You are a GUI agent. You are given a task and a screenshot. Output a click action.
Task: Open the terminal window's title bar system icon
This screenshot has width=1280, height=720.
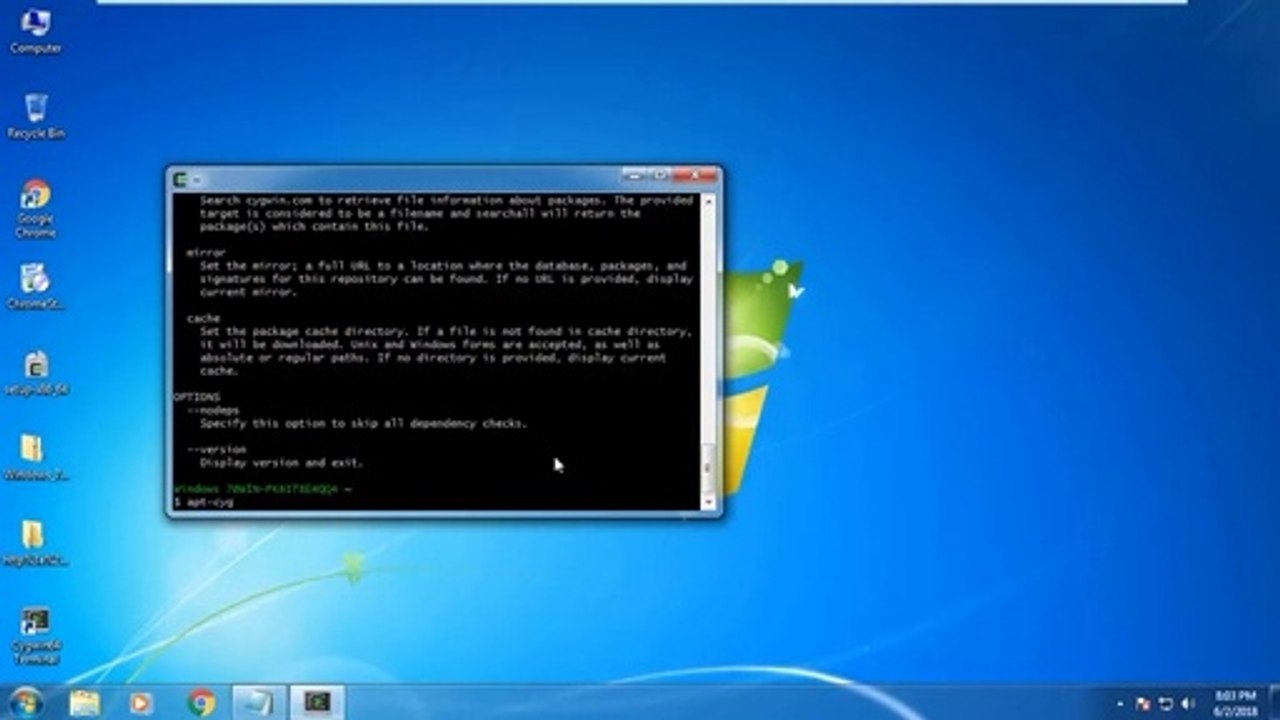(x=180, y=180)
